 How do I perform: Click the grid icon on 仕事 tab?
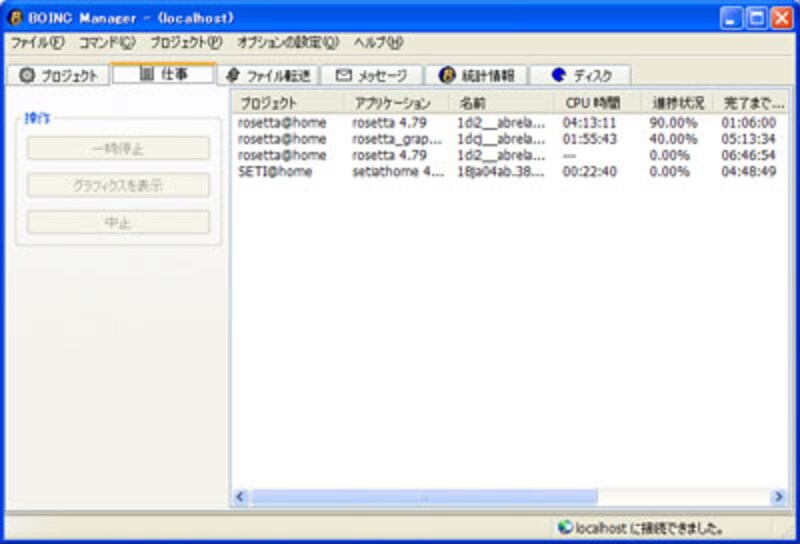(x=146, y=73)
